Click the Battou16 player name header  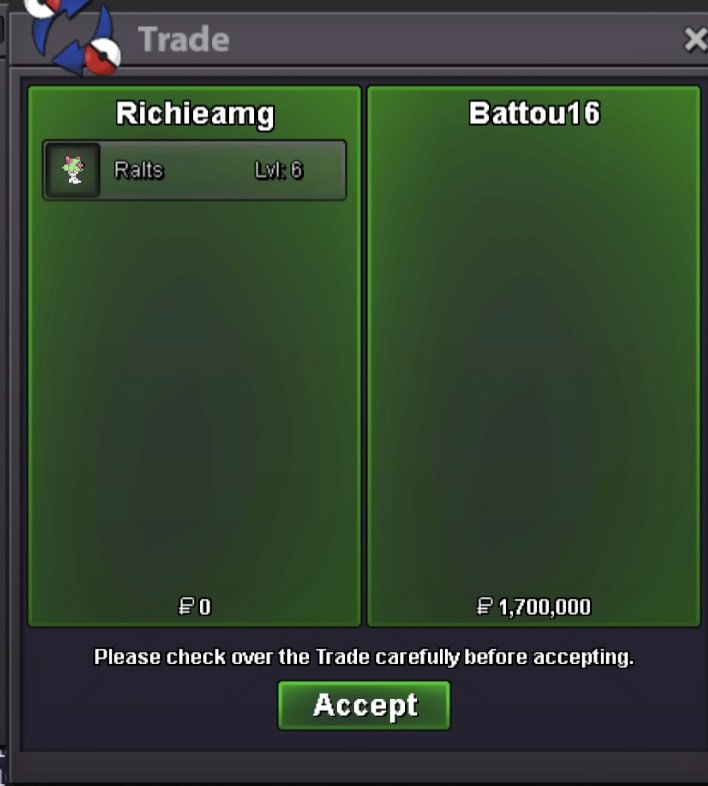click(534, 113)
